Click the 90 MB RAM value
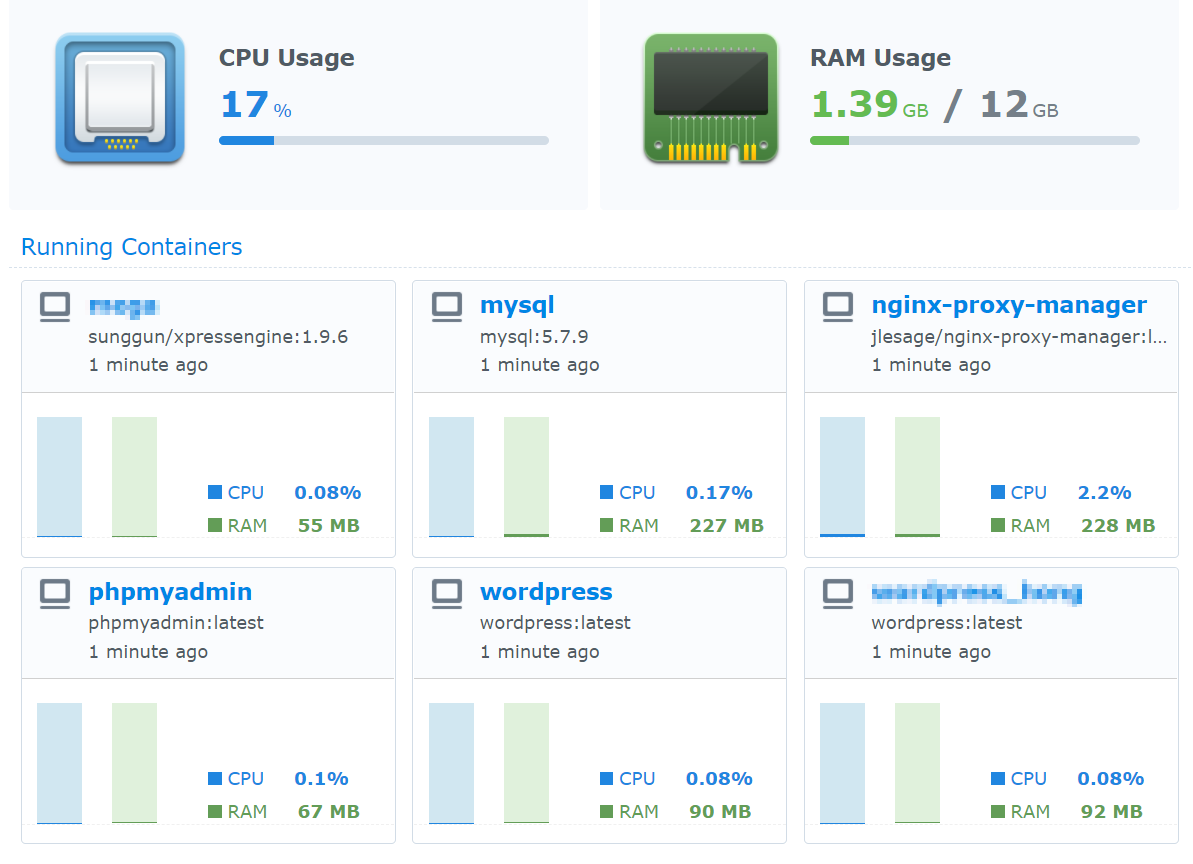1193x864 pixels. [x=720, y=812]
